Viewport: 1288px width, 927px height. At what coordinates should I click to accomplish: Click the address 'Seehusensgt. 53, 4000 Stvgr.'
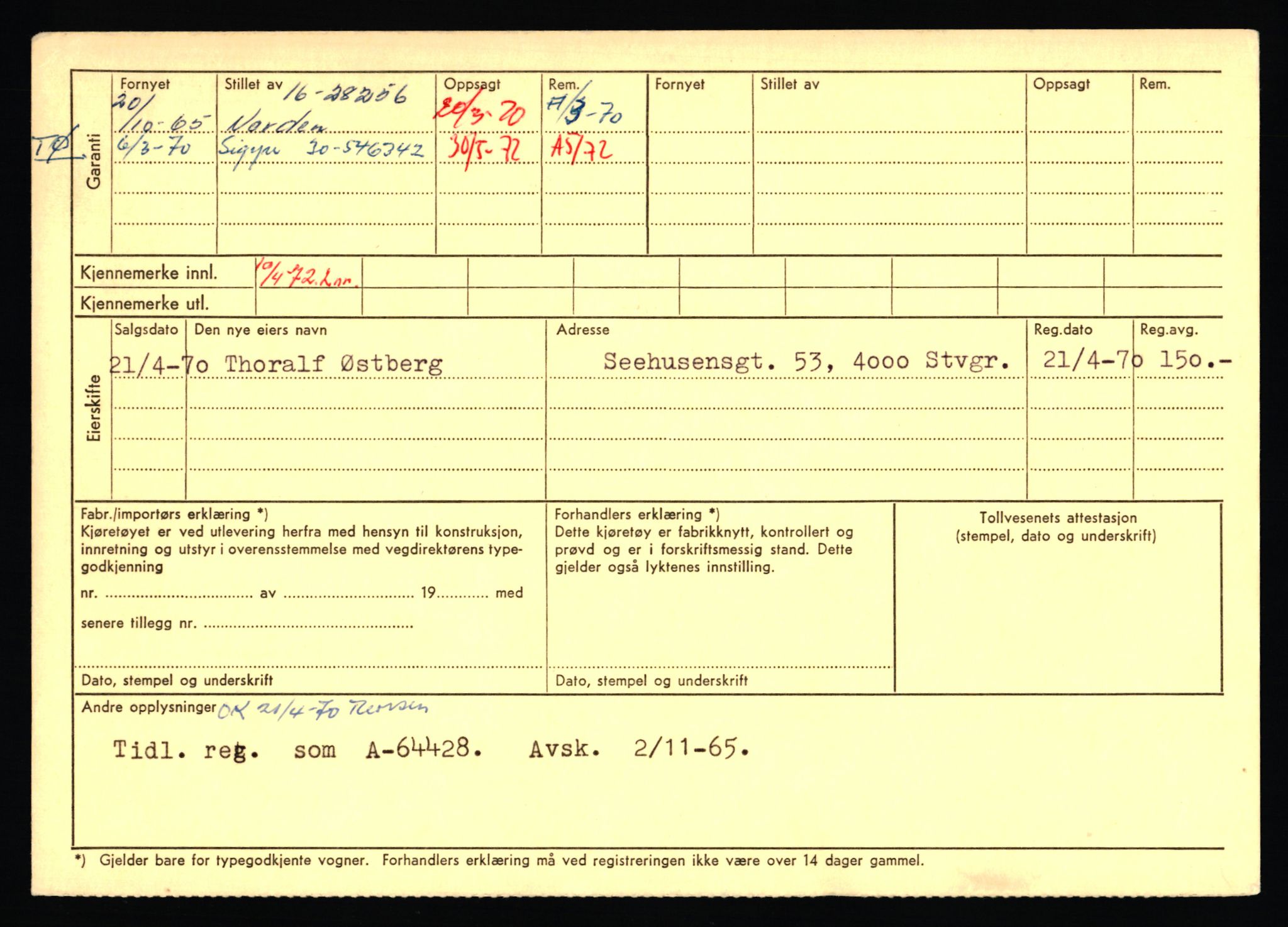click(x=806, y=362)
